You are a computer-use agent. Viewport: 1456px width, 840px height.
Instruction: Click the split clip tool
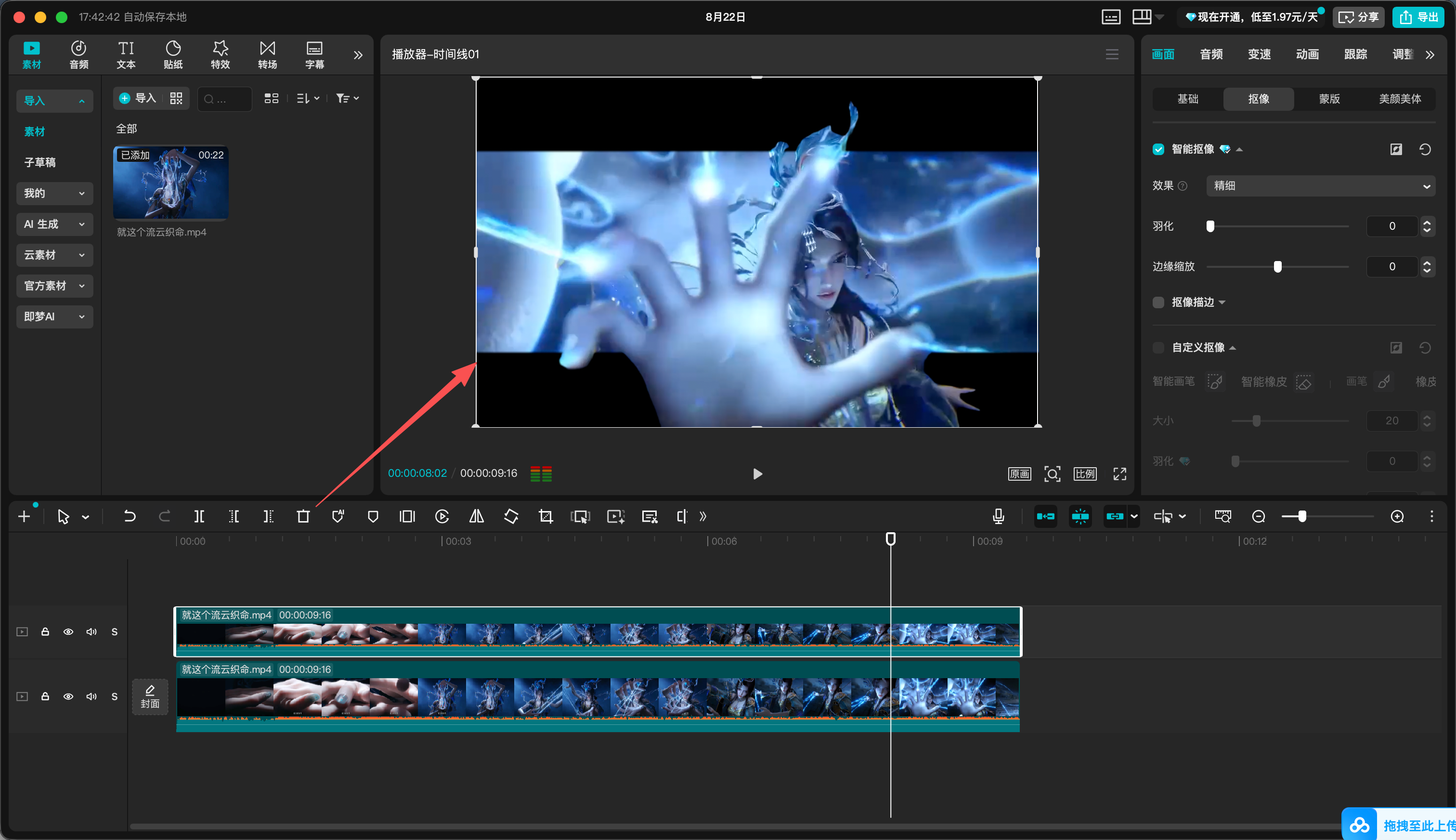click(199, 516)
